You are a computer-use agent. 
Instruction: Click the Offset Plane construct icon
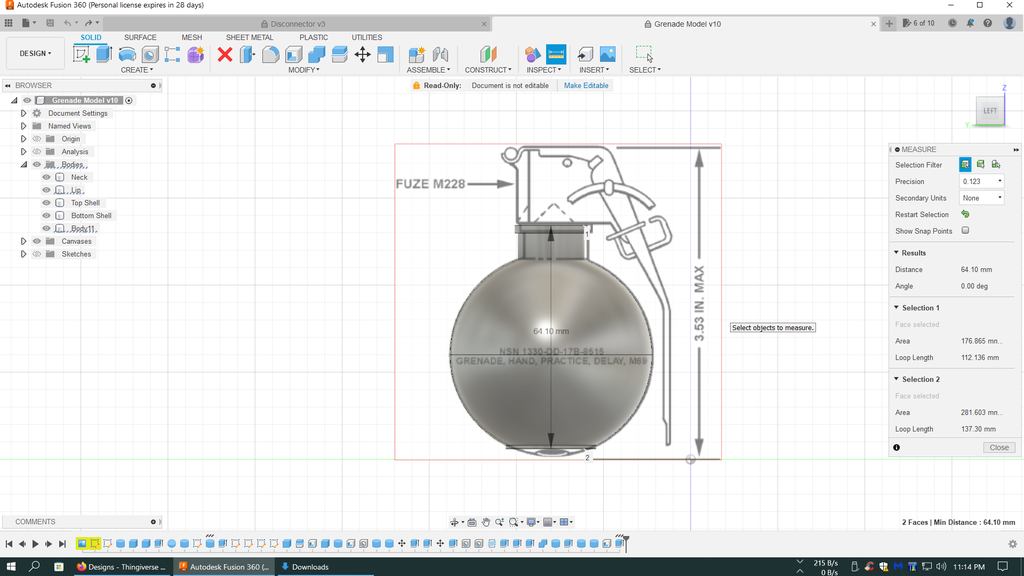point(488,54)
